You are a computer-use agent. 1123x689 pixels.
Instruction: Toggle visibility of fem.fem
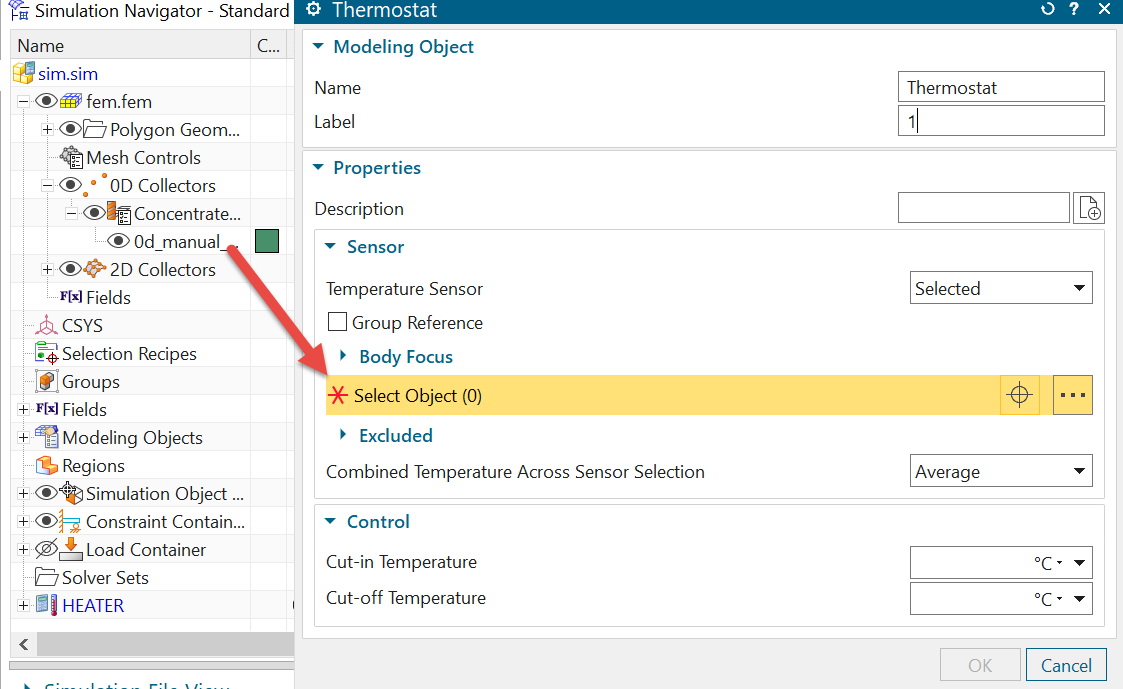(x=46, y=102)
